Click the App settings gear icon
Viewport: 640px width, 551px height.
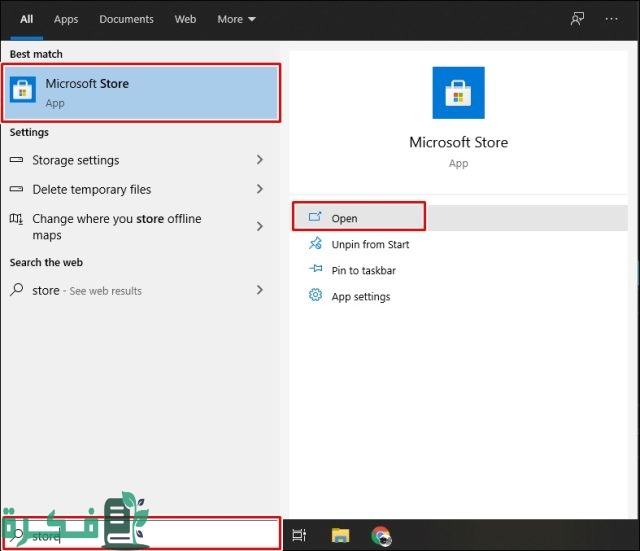click(x=315, y=296)
